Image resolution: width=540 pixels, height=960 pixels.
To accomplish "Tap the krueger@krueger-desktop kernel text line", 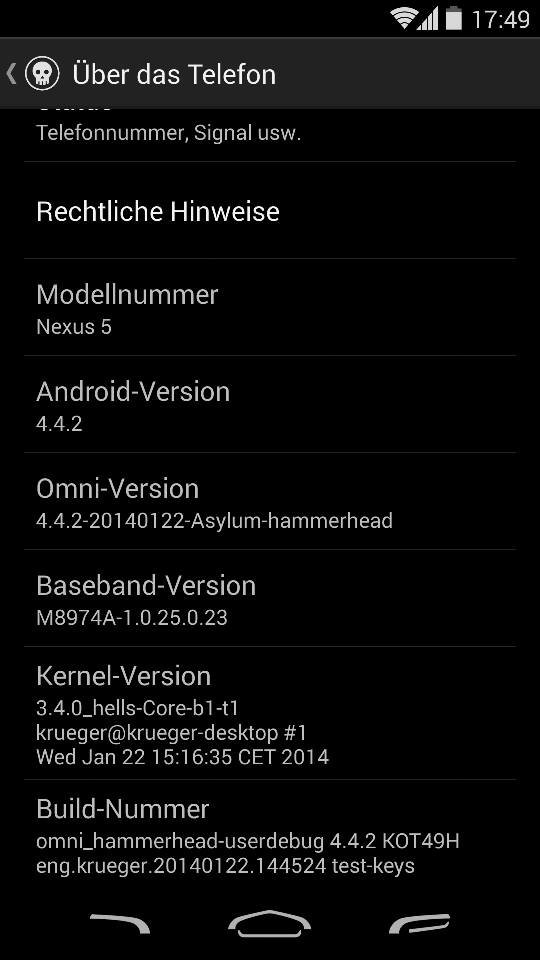I will coord(171,732).
